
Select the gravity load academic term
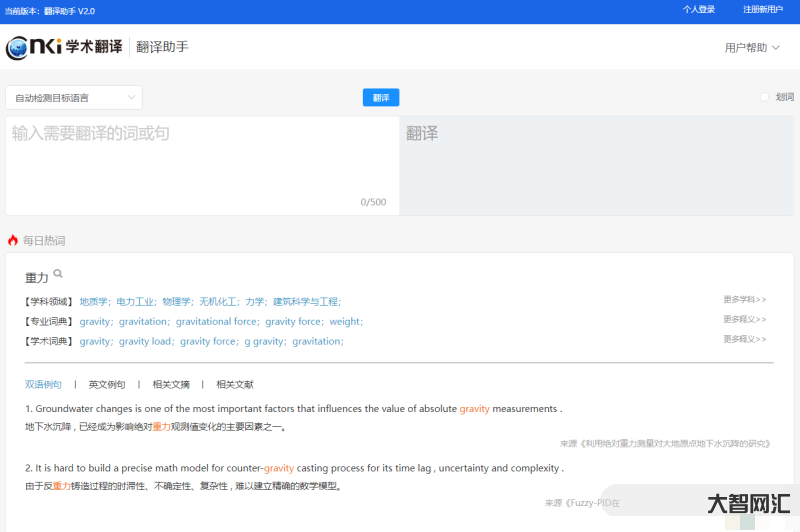(146, 341)
